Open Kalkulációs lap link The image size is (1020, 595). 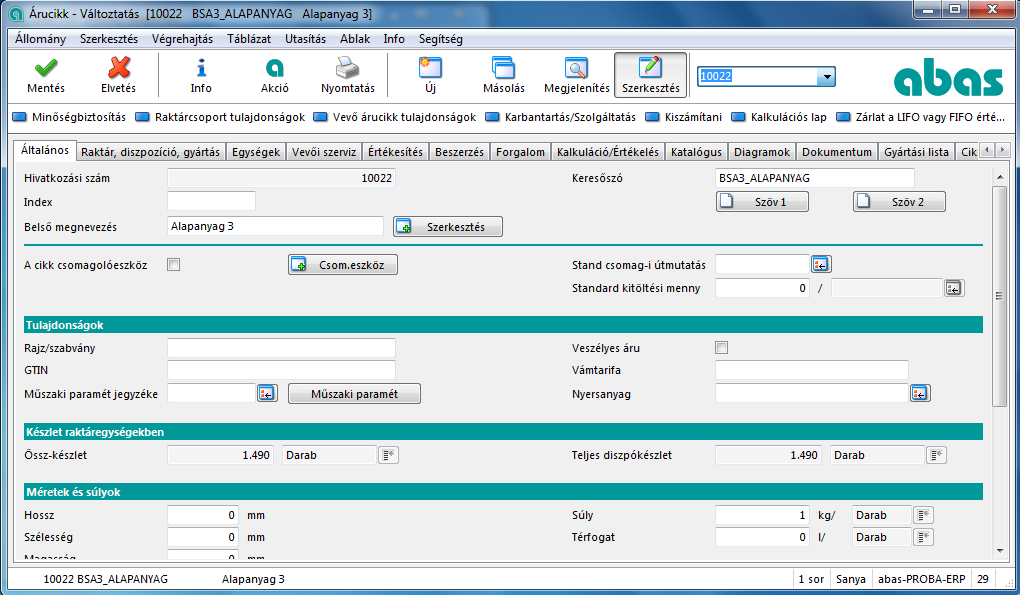click(779, 117)
